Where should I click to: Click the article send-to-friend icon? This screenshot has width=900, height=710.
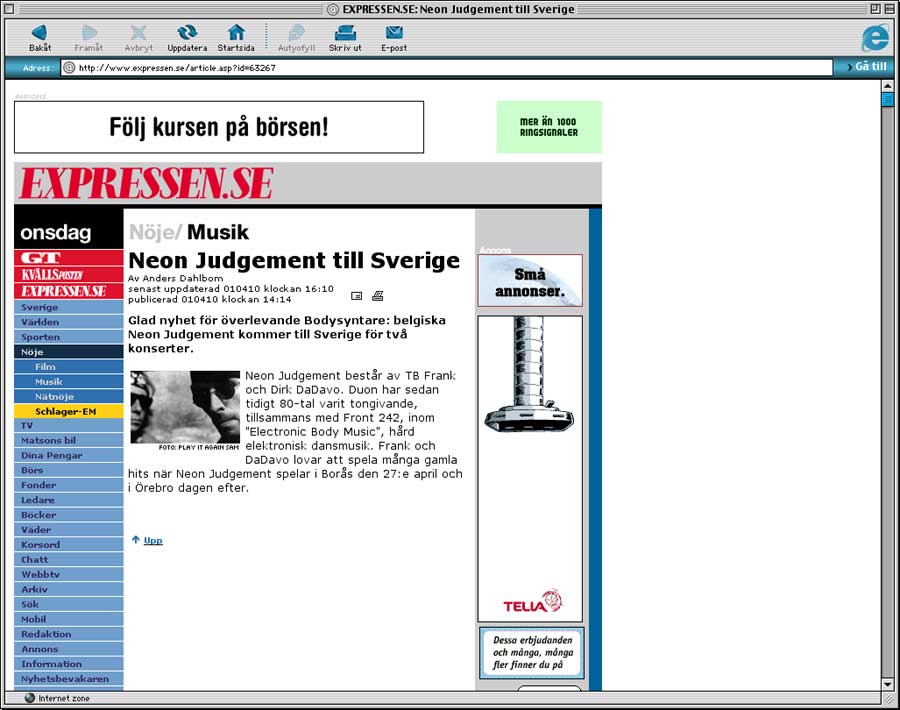(356, 296)
